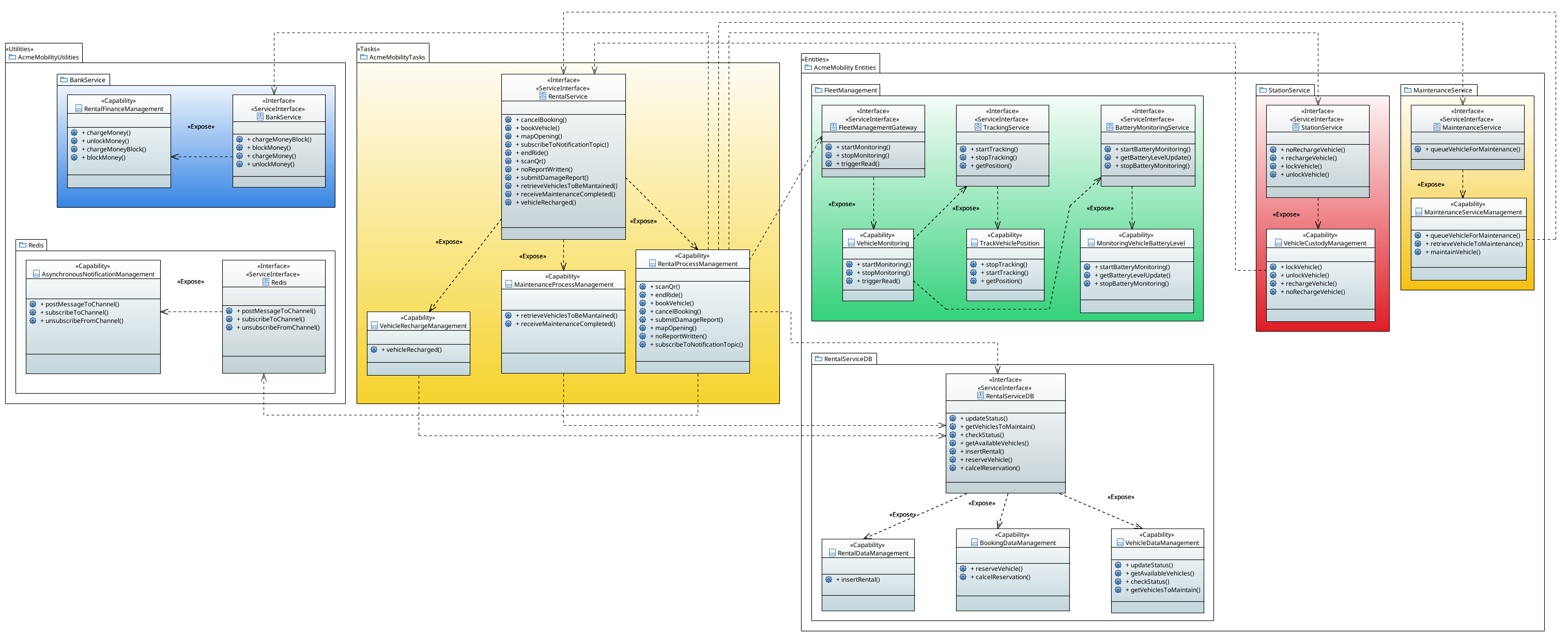1568x637 pixels.
Task: Click getBatteryLevelUpdate() in BatteryMonitoringService
Action: tap(1153, 158)
